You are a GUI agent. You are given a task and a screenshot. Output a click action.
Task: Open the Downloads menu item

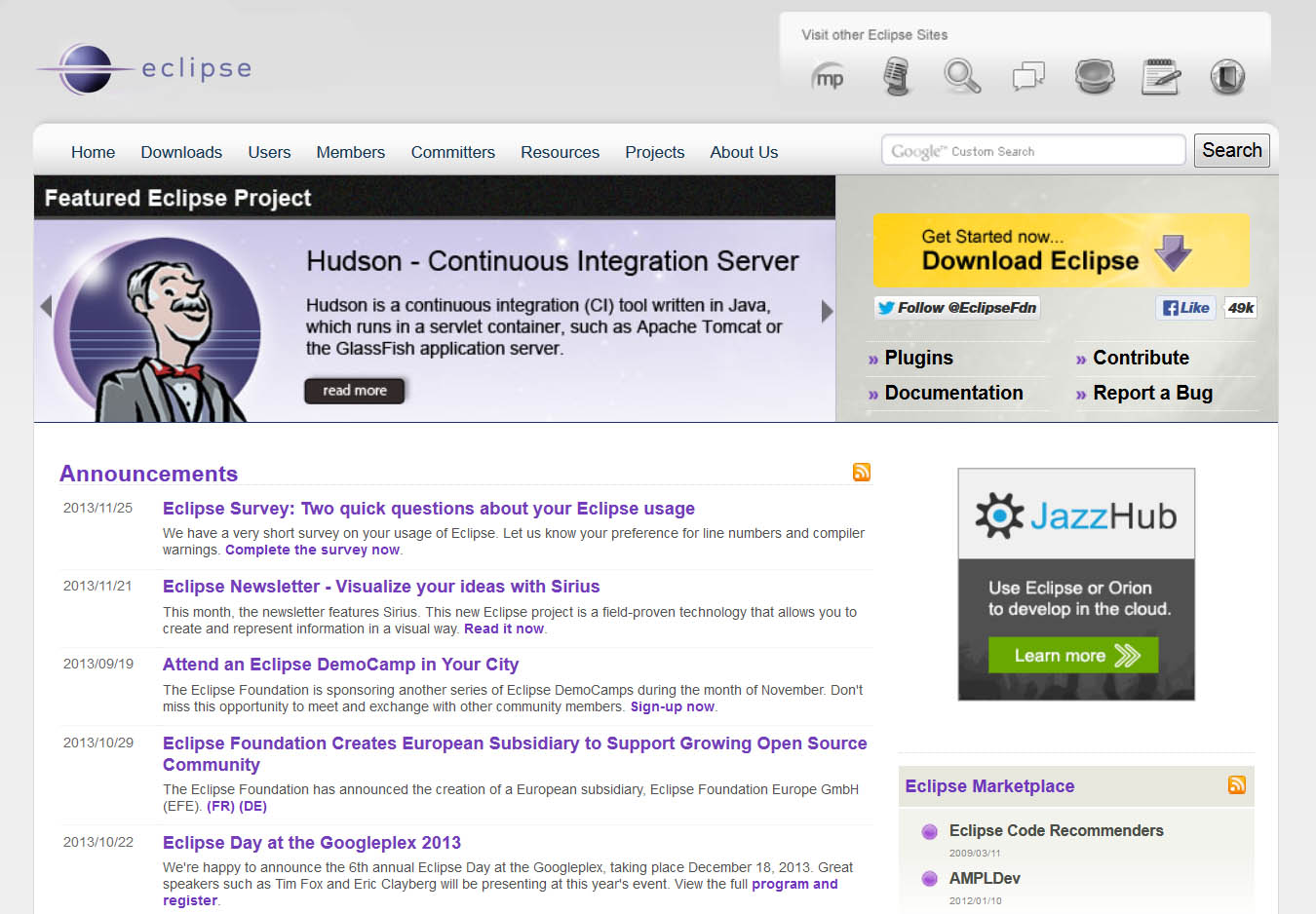181,152
